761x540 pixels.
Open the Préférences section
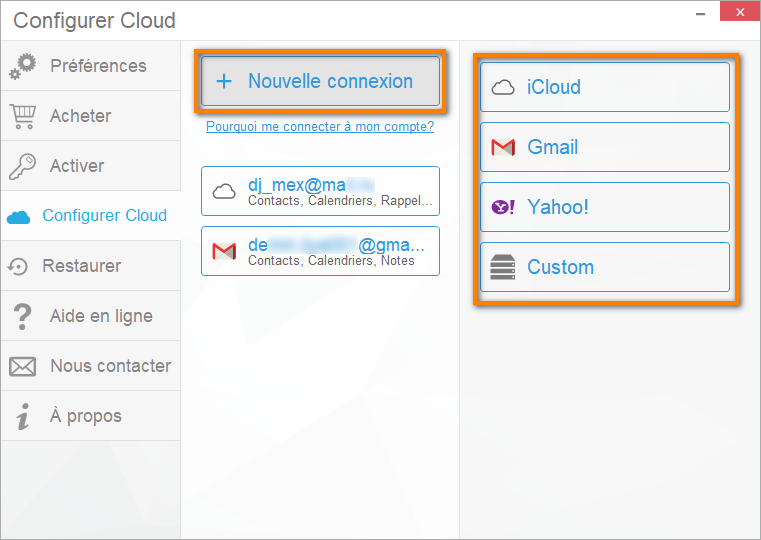(x=98, y=66)
